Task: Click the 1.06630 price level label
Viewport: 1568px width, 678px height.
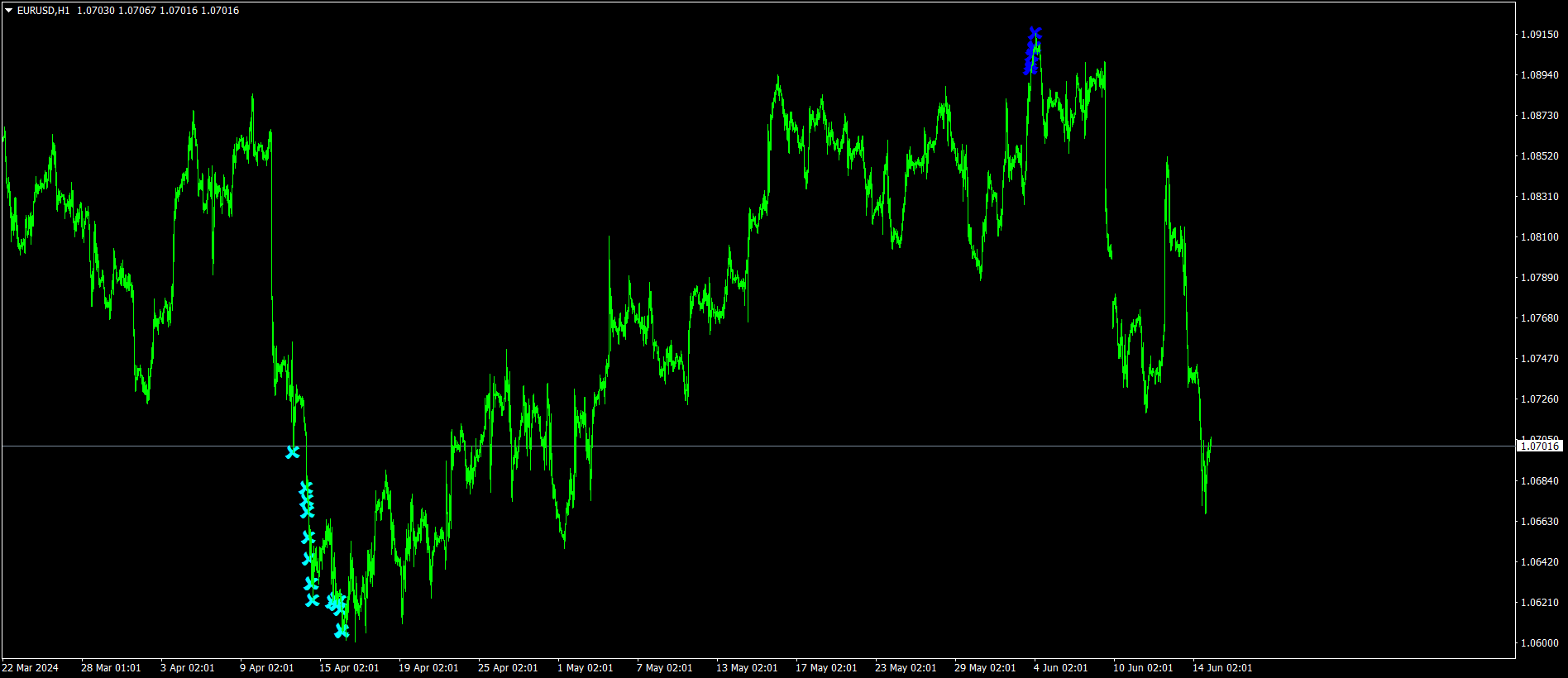Action: point(1540,522)
